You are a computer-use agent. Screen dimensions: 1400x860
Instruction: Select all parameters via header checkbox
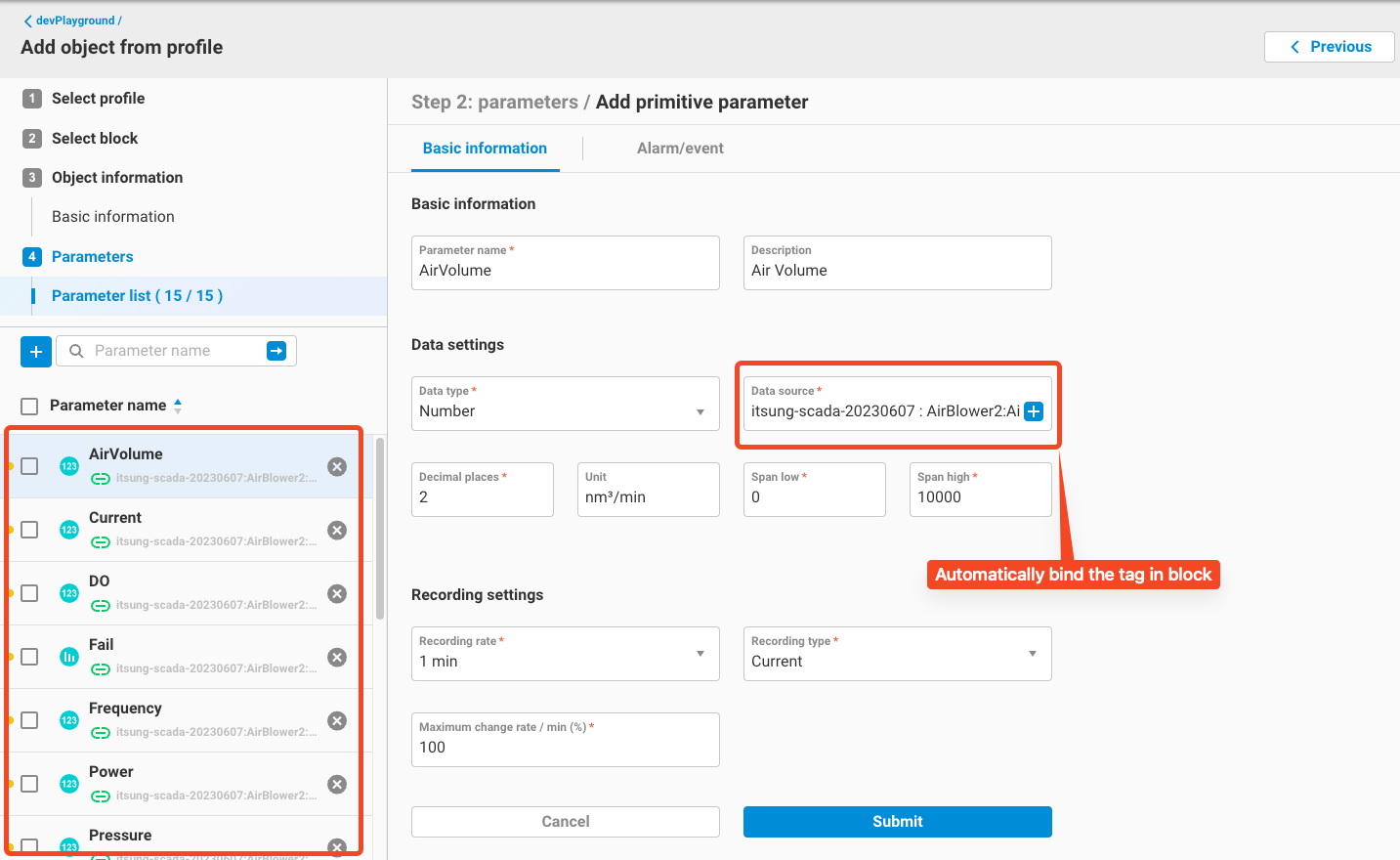[30, 407]
